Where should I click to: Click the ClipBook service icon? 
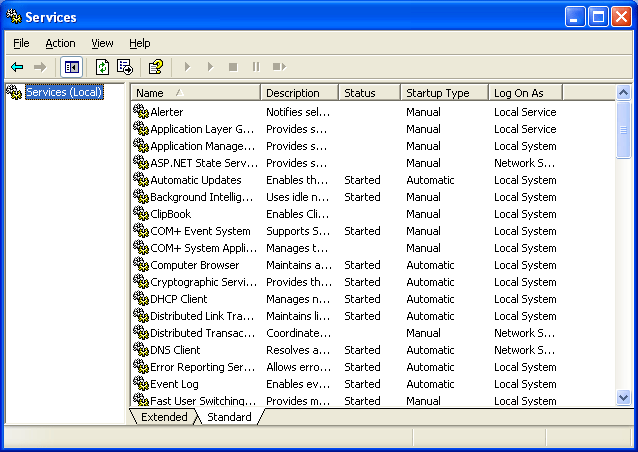click(141, 214)
